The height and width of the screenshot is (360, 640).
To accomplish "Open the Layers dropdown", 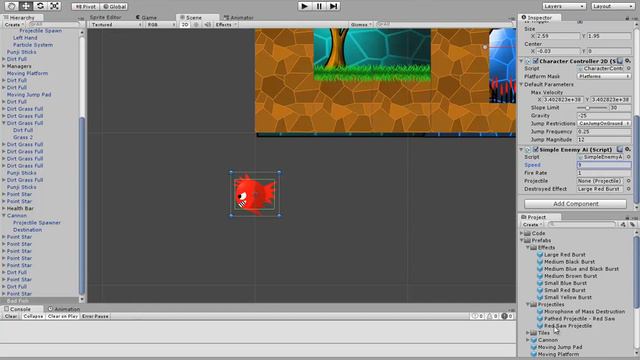I will [x=564, y=6].
